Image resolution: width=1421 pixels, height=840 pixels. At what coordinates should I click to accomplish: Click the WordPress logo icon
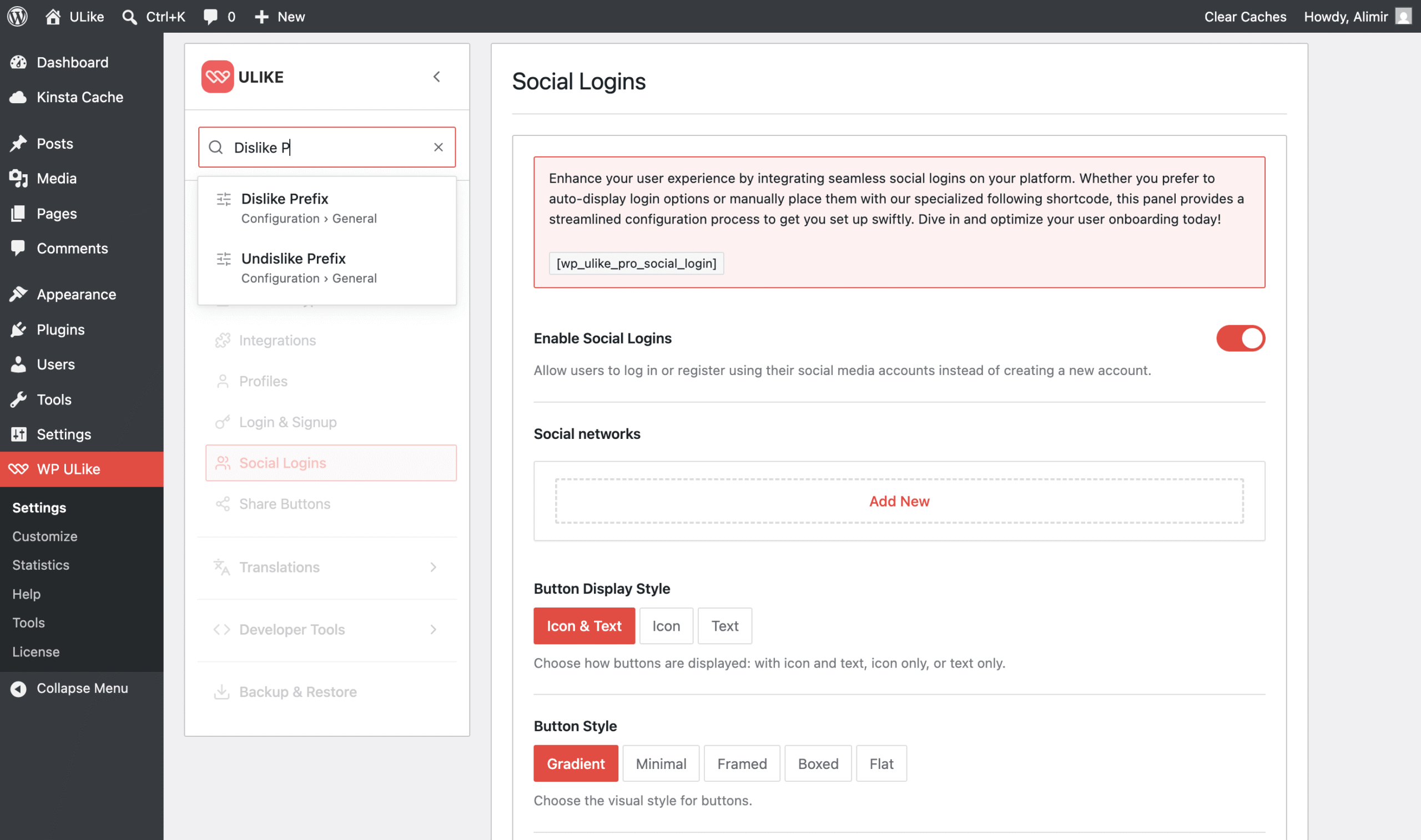[x=18, y=17]
